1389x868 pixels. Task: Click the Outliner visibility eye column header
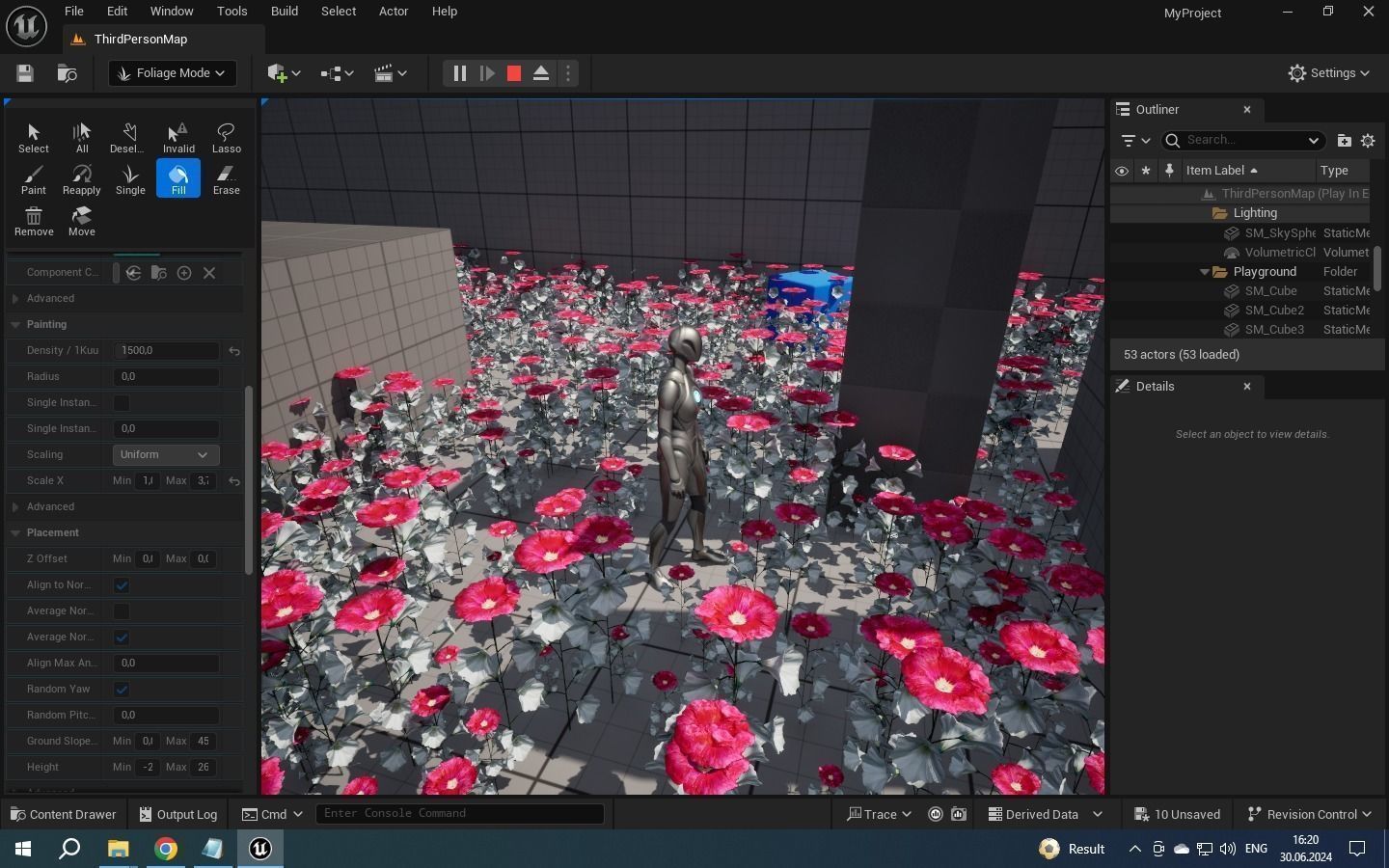1121,171
